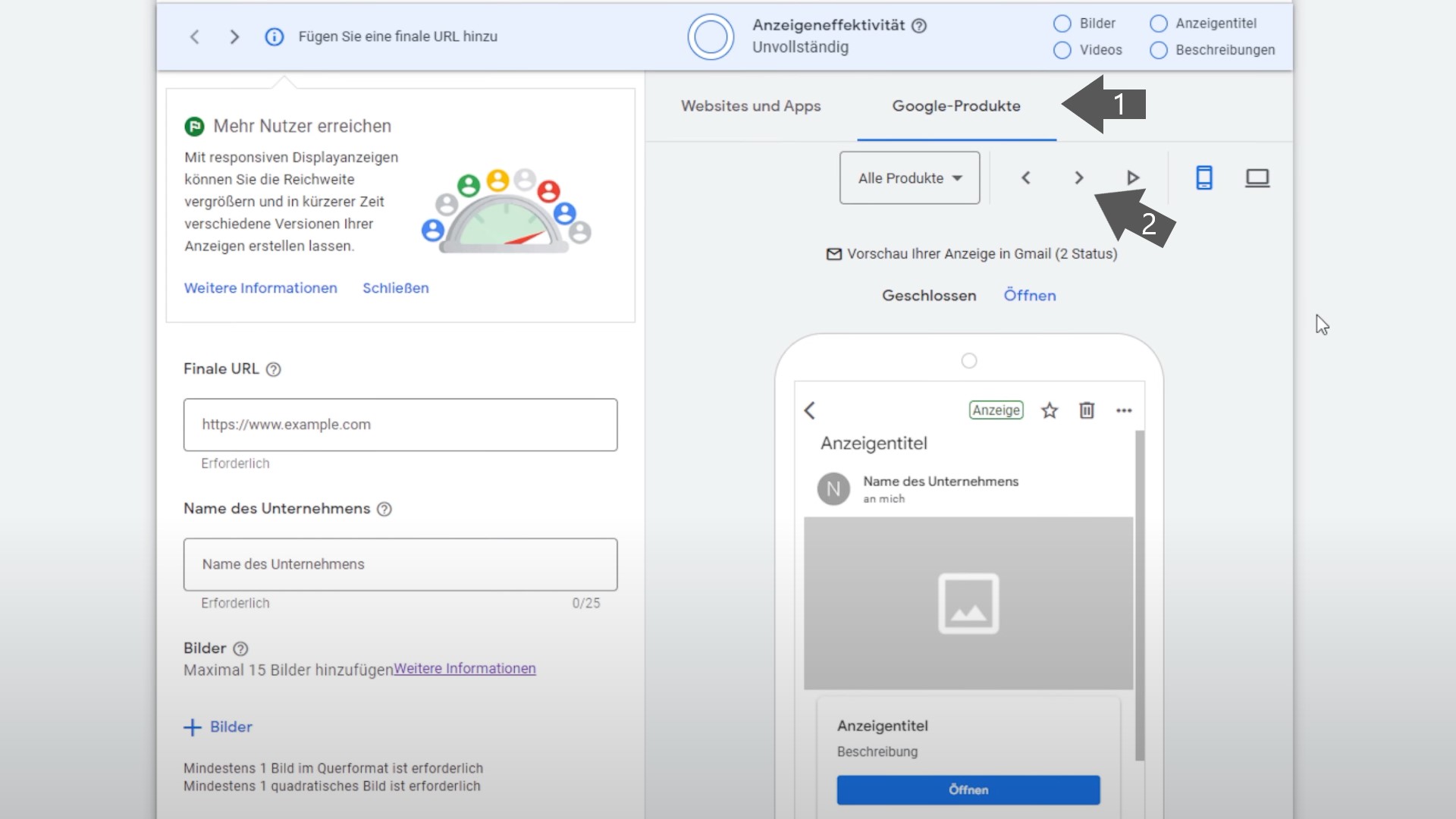Click the blue Öffnen button in preview

968,790
